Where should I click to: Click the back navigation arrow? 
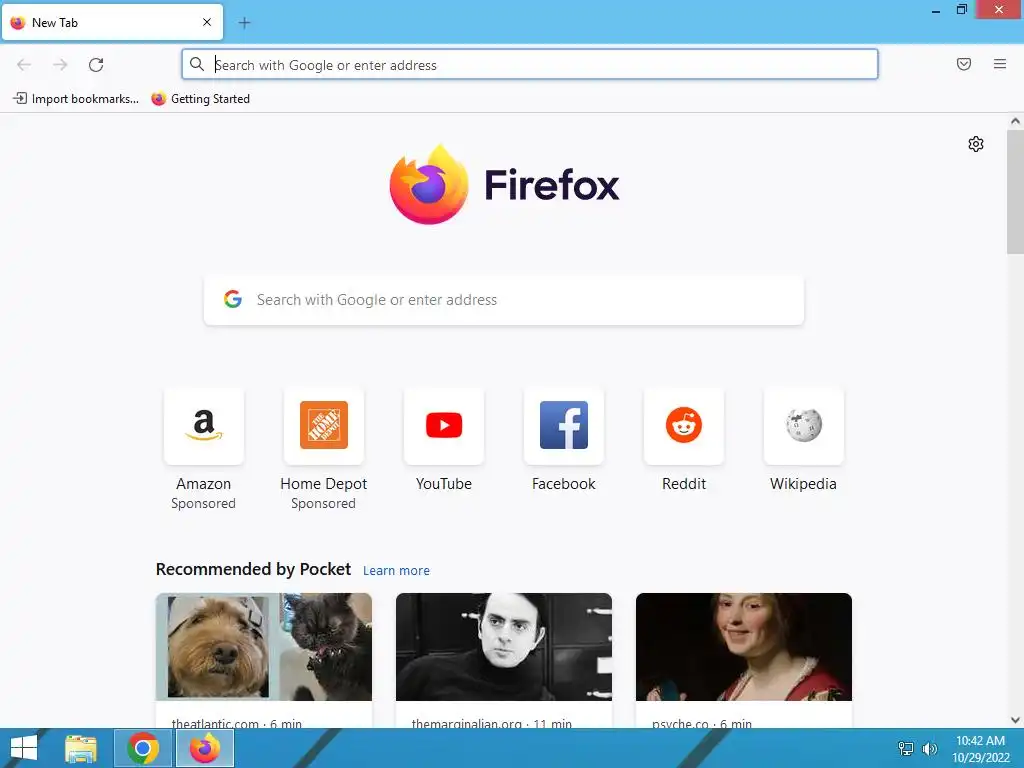24,65
